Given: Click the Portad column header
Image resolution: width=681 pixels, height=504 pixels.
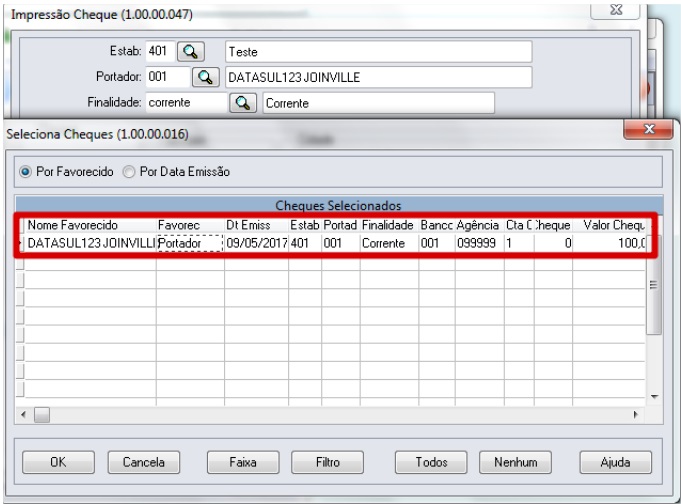Looking at the screenshot, I should [x=340, y=225].
